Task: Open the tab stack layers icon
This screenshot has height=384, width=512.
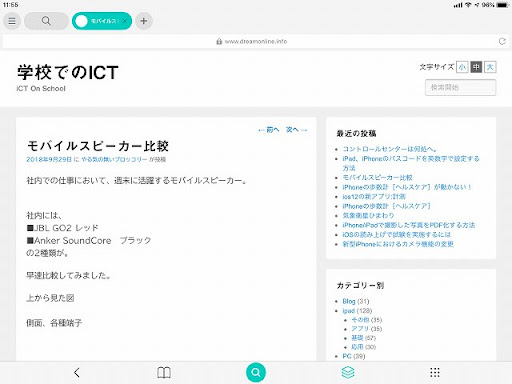Action: (348, 372)
